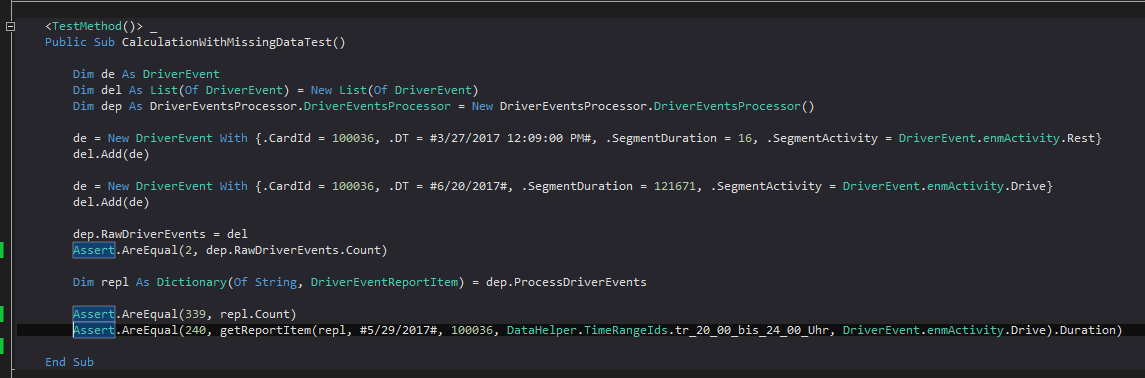Click the CalculationWithMissingDataTest method name

pos(226,42)
